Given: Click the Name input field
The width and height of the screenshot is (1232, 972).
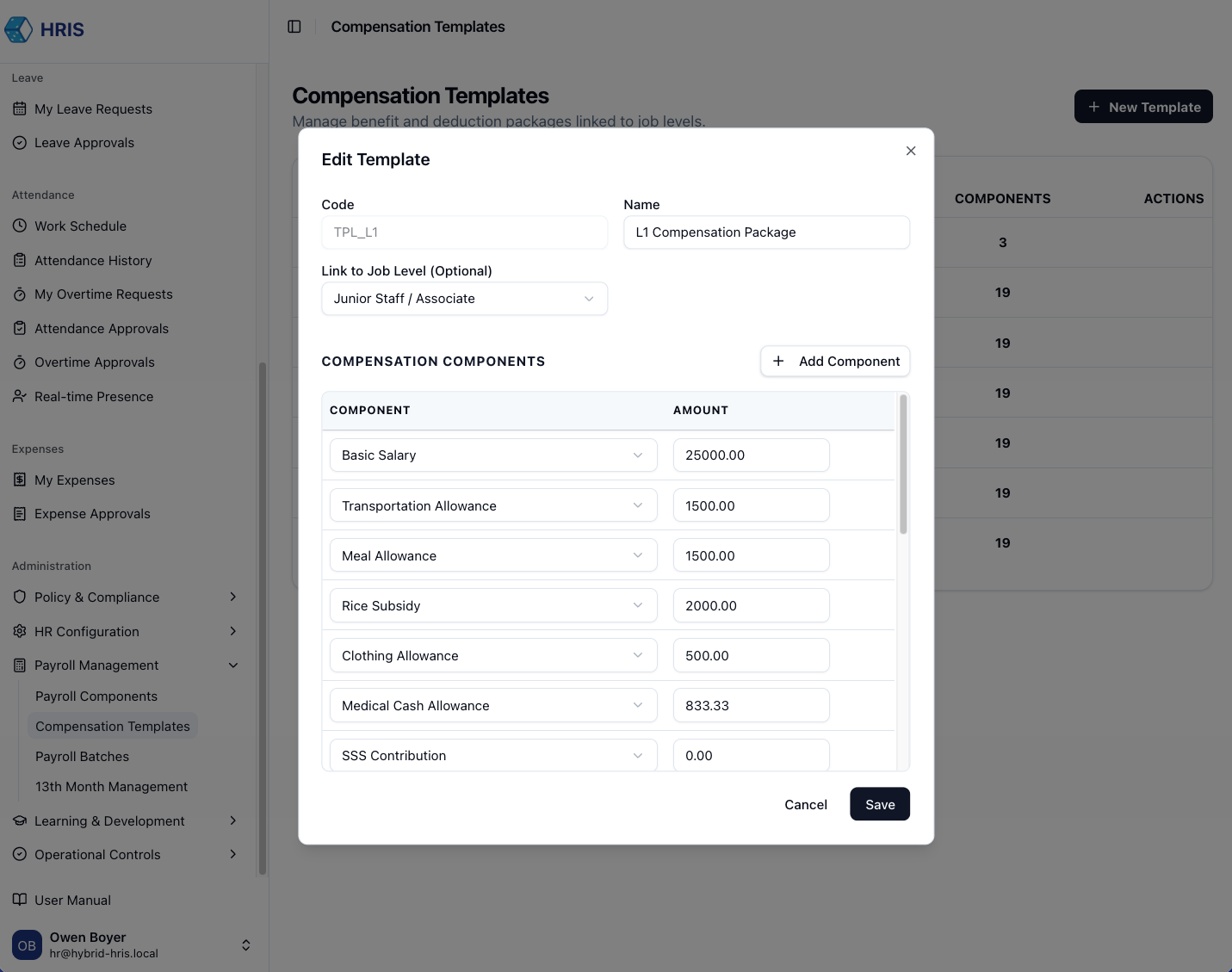Looking at the screenshot, I should pos(766,232).
